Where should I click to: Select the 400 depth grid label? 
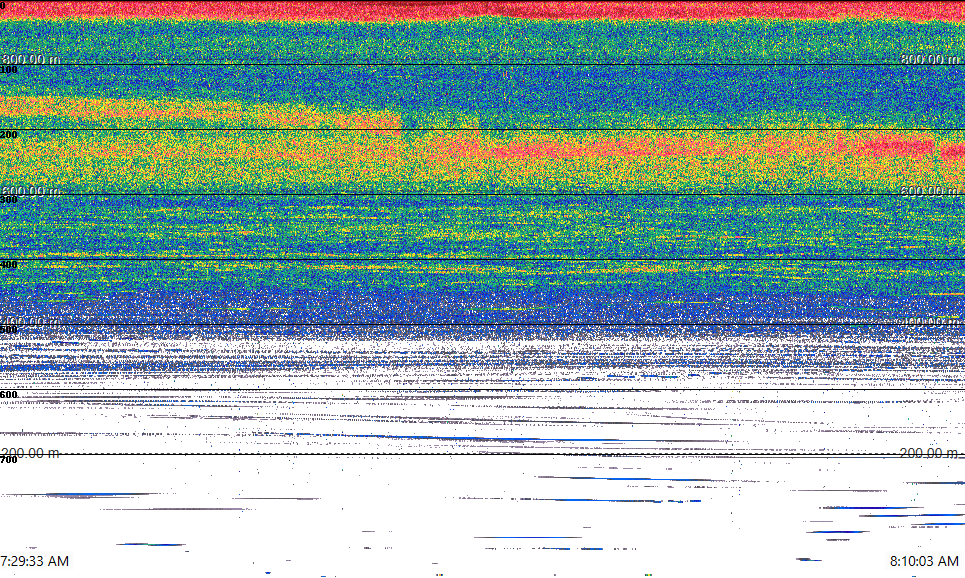pyautogui.click(x=9, y=265)
